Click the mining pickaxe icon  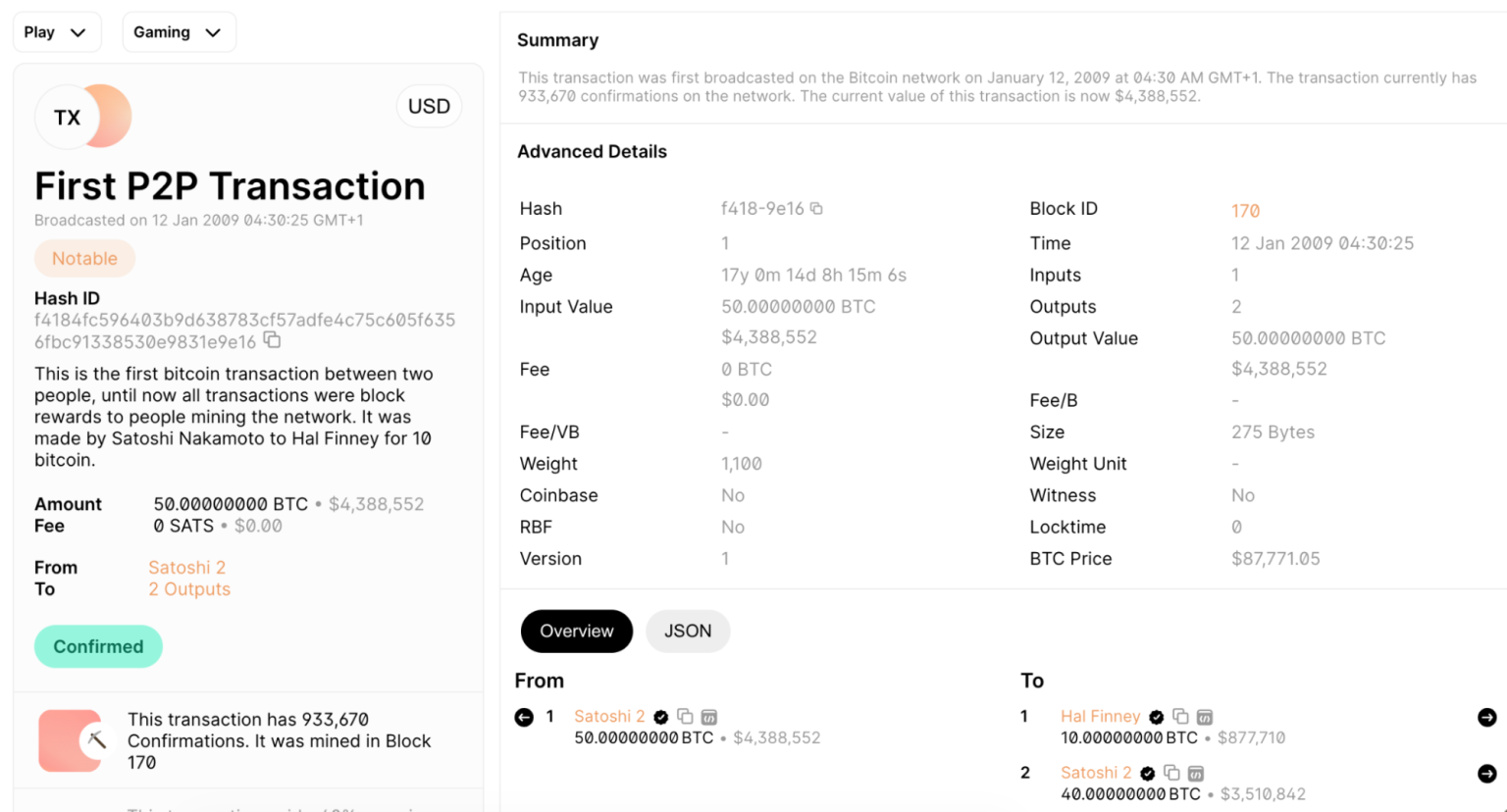coord(96,740)
